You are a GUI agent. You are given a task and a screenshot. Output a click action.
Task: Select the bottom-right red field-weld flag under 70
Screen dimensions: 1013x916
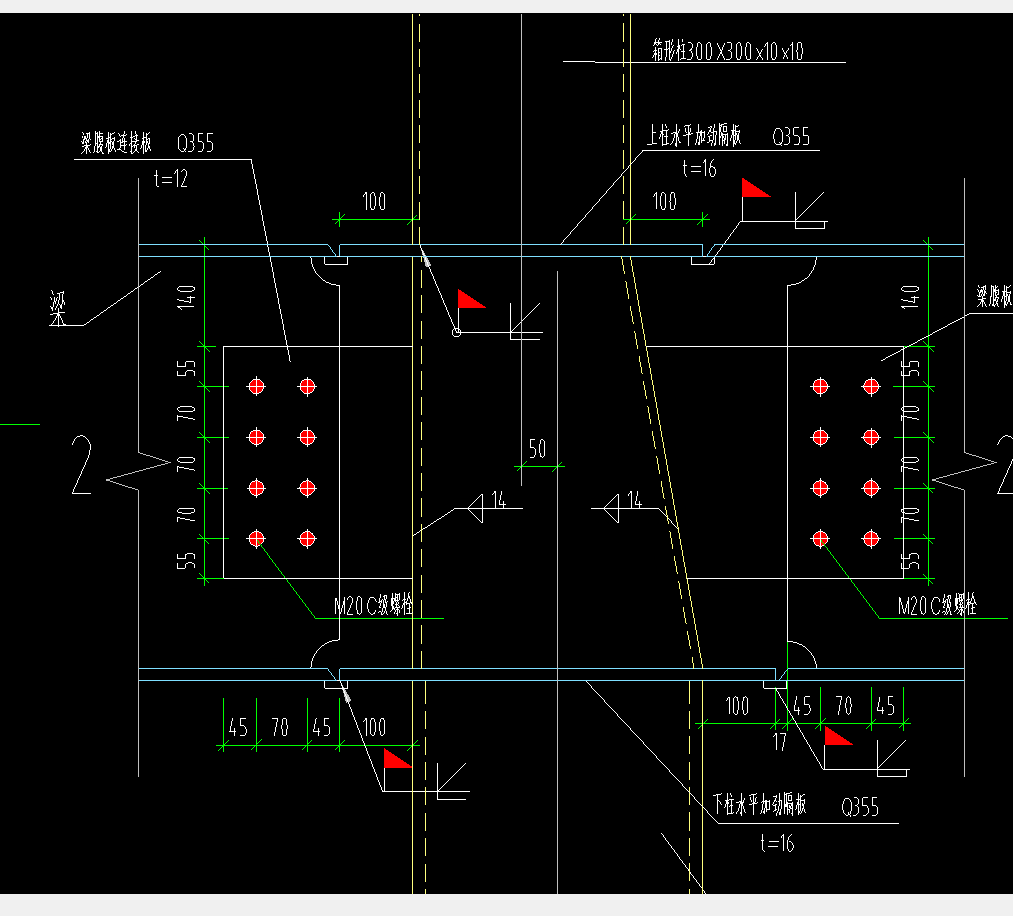click(837, 736)
